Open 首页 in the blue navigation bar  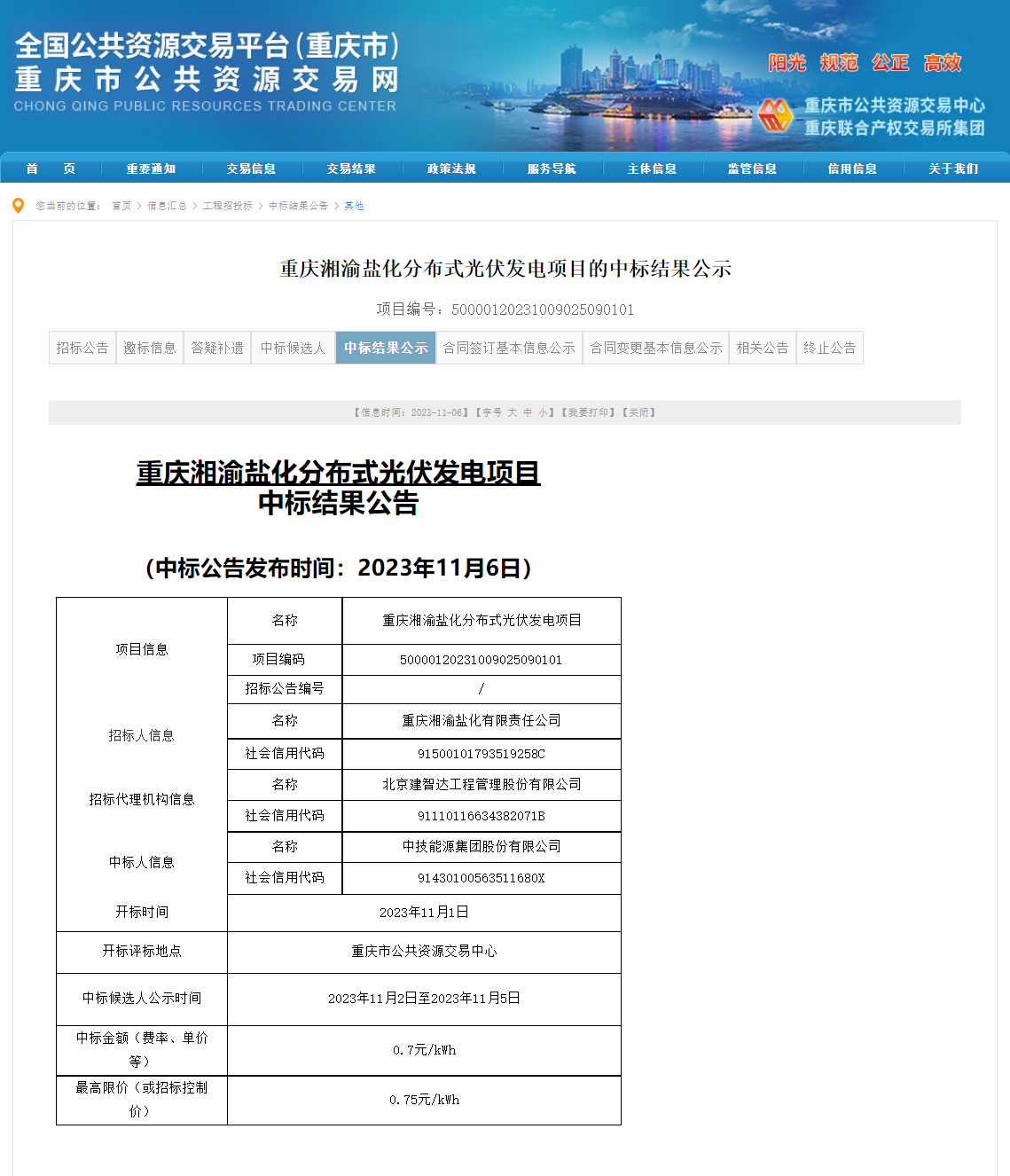click(51, 169)
